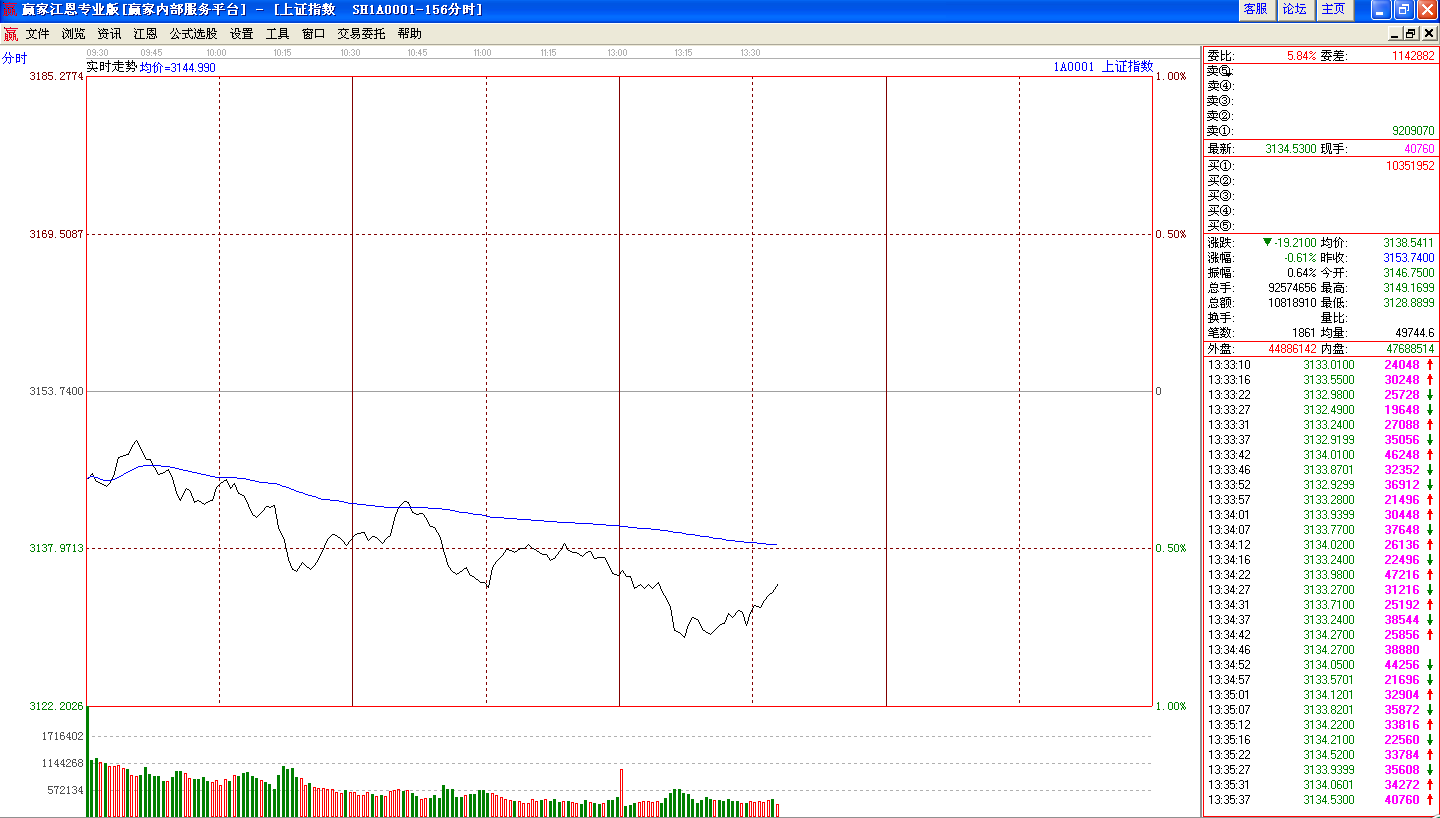The width and height of the screenshot is (1440, 818).
Task: Click the 最高 3149.1699 value
Action: pos(1408,288)
